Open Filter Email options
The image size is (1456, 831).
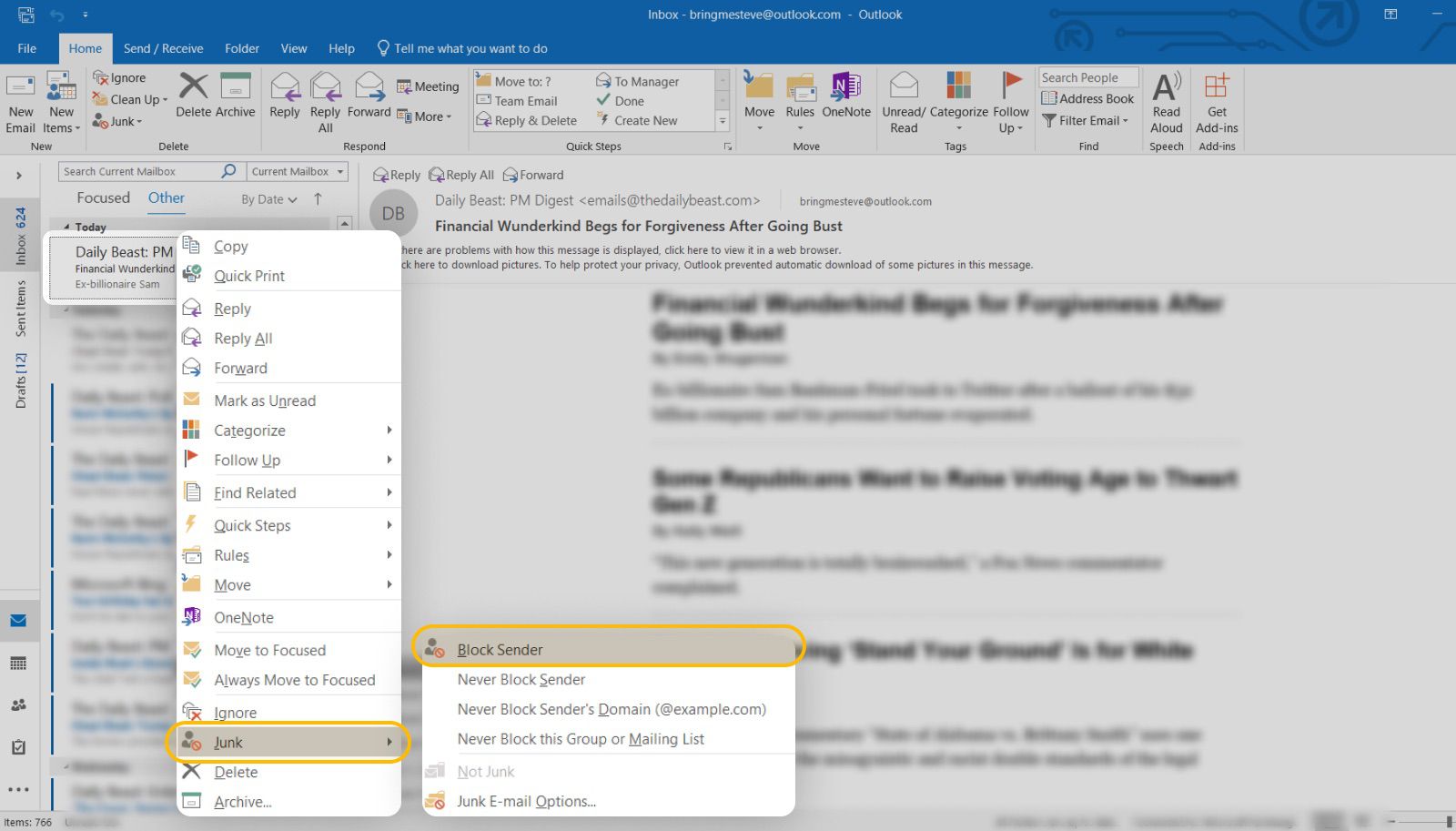pos(1086,120)
